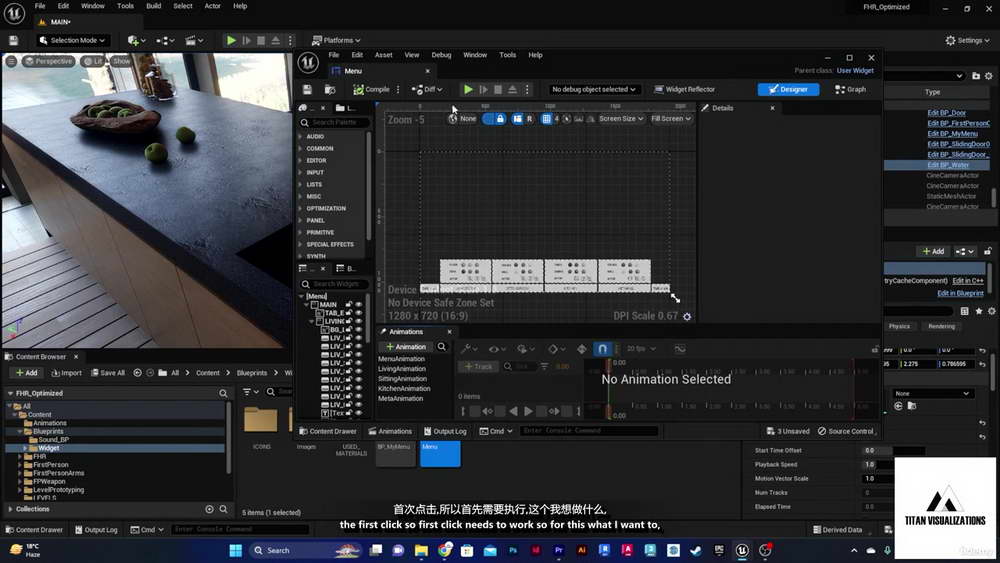Click main editor Play button

click(x=231, y=40)
